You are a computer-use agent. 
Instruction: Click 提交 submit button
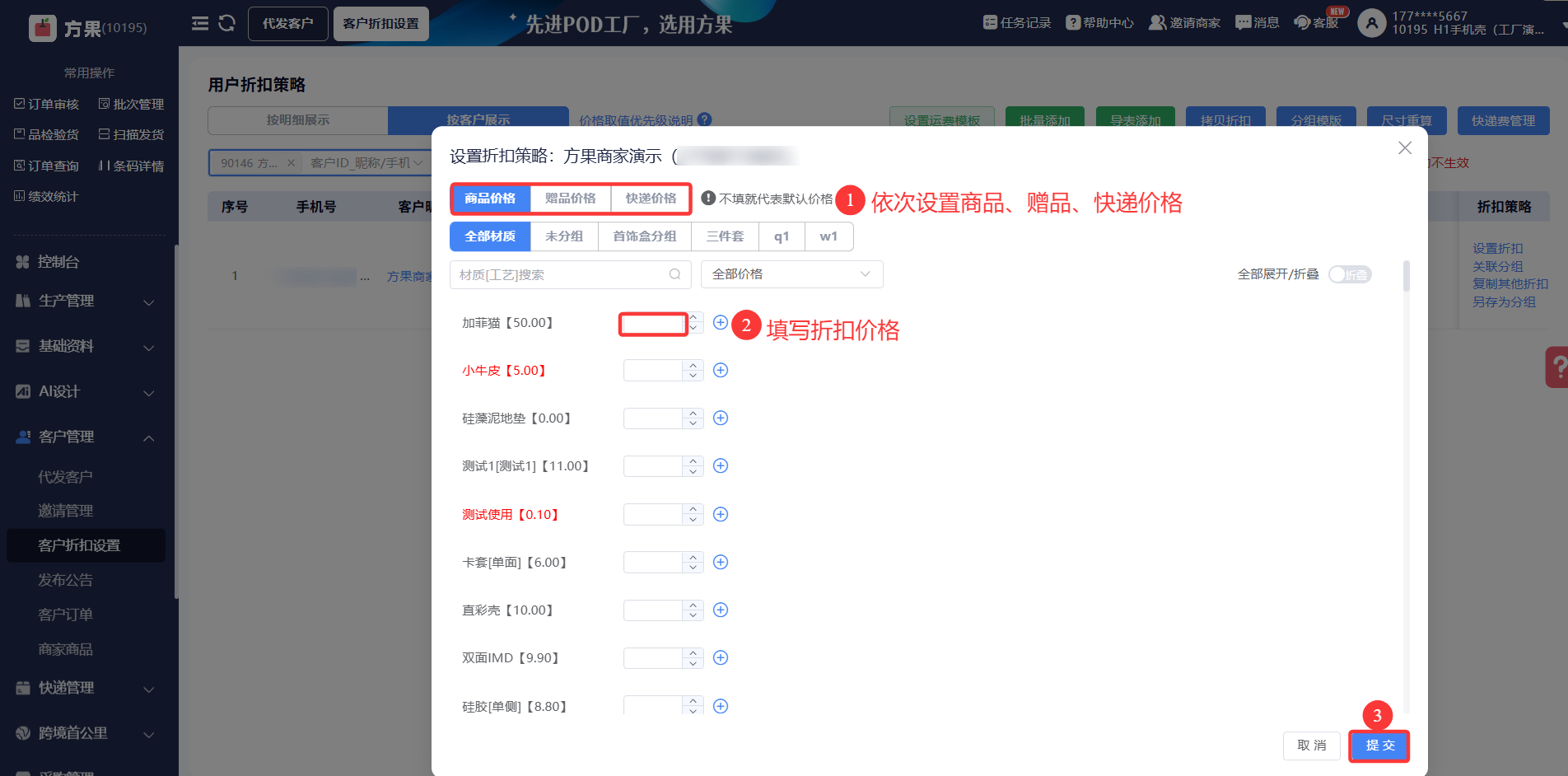pyautogui.click(x=1380, y=746)
